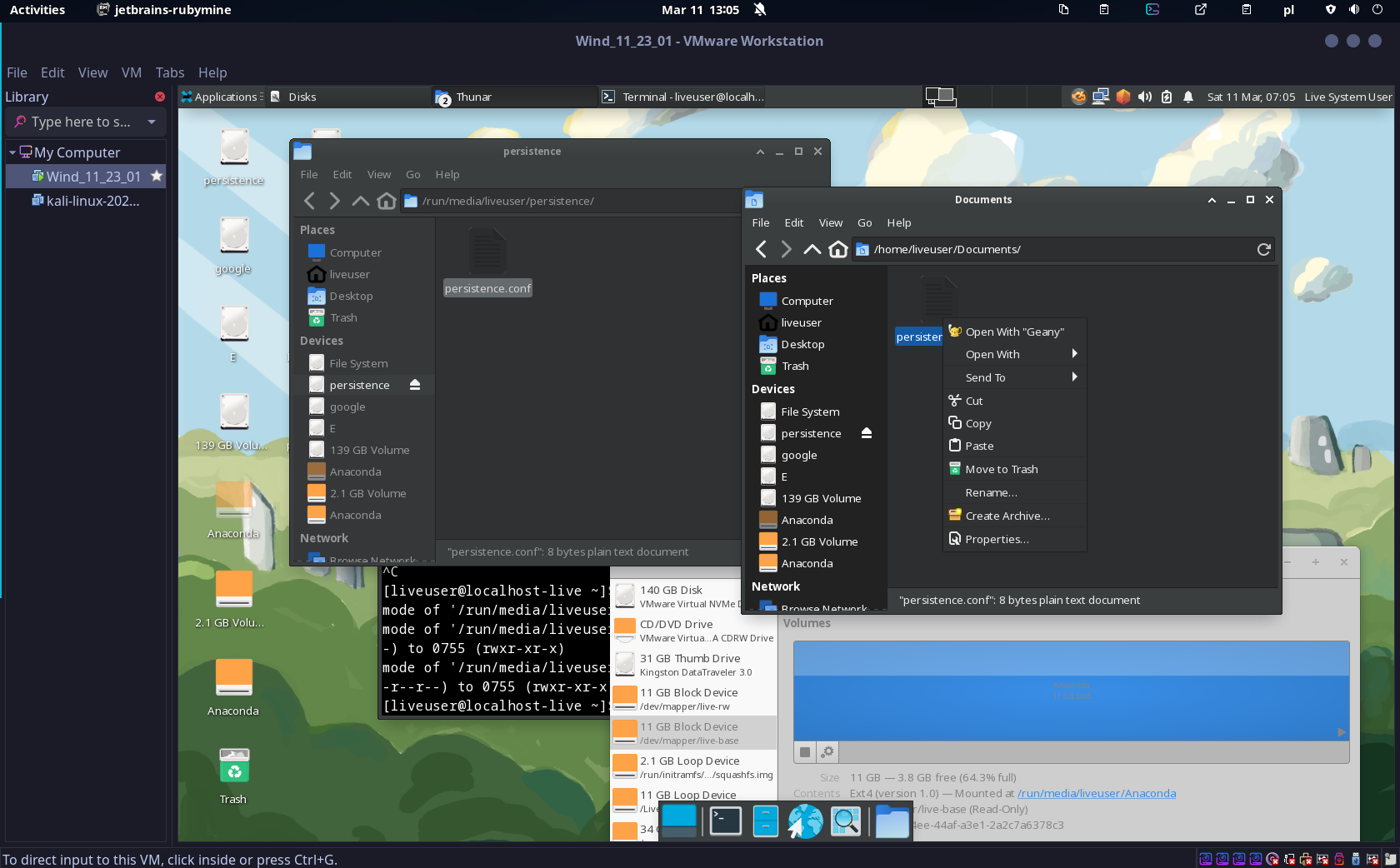Click volume icon in Xfce panel

pyautogui.click(x=1145, y=97)
